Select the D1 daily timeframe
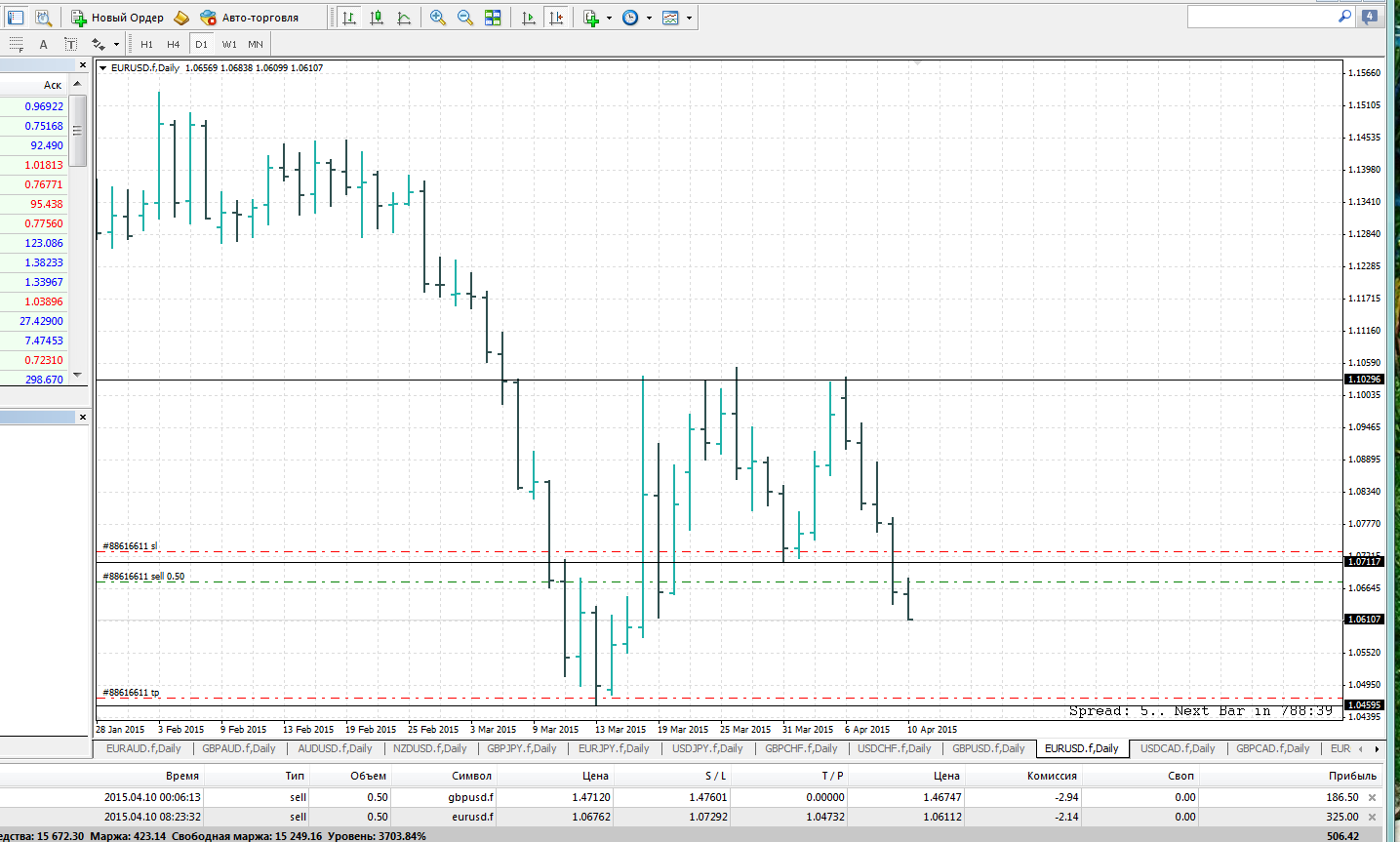Viewport: 1400px width, 842px height. point(201,44)
